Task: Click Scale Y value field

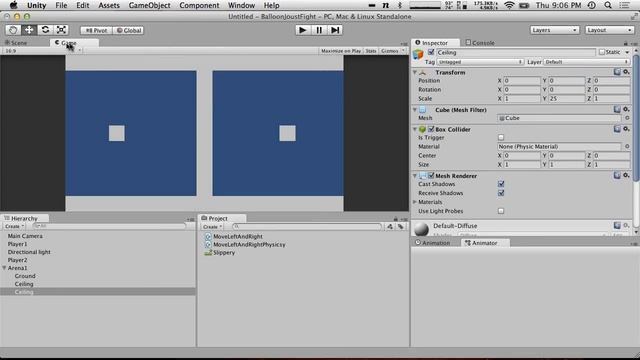Action: tap(567, 98)
